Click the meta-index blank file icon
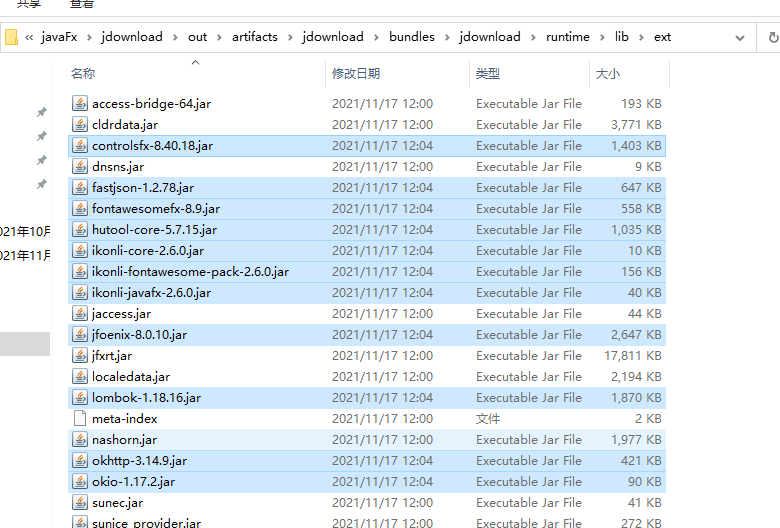 coord(80,419)
